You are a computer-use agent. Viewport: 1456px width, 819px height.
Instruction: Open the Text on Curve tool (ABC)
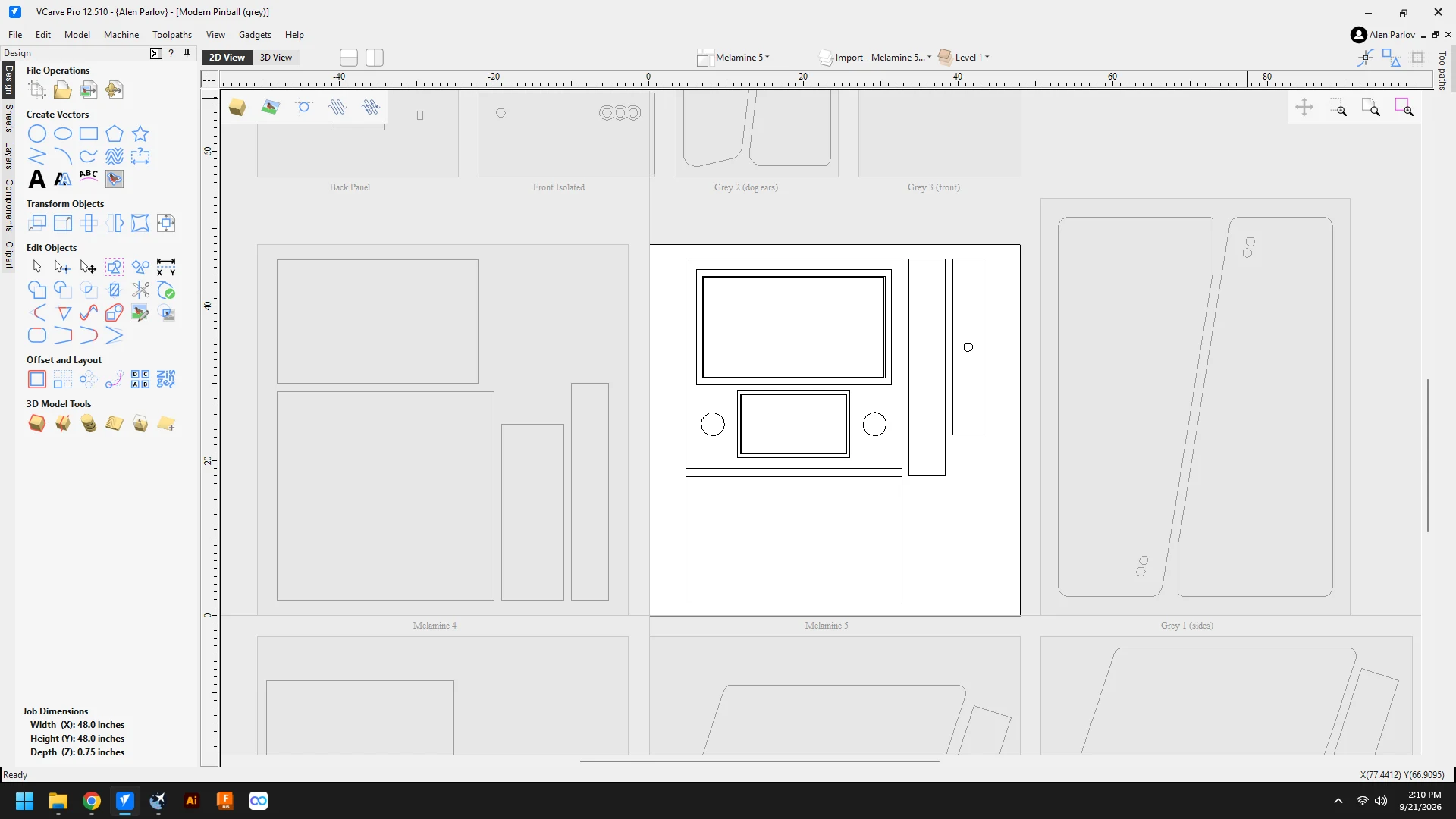pos(89,177)
